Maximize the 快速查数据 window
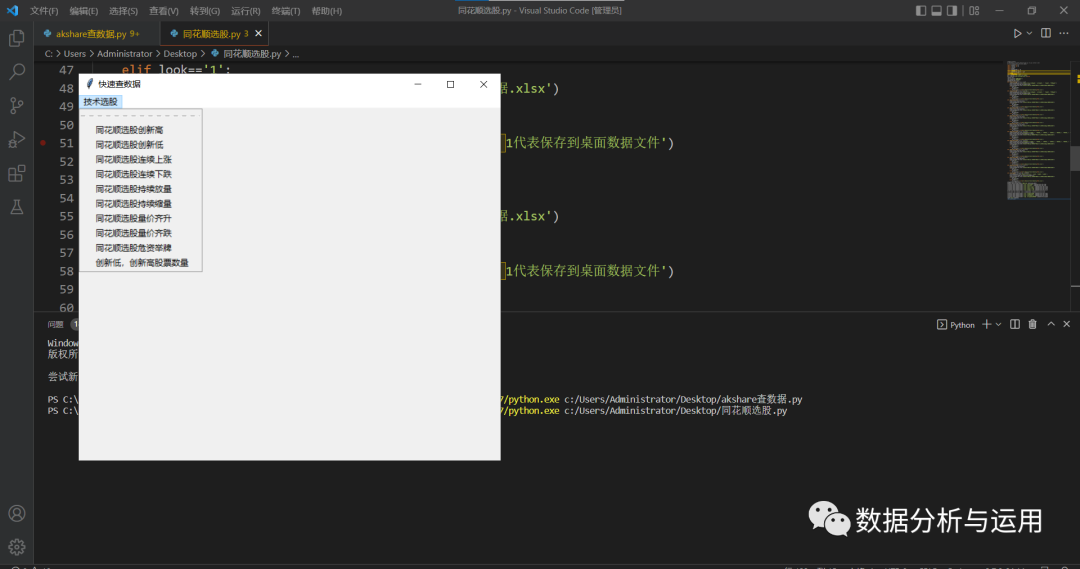Viewport: 1080px width, 569px height. [x=450, y=84]
